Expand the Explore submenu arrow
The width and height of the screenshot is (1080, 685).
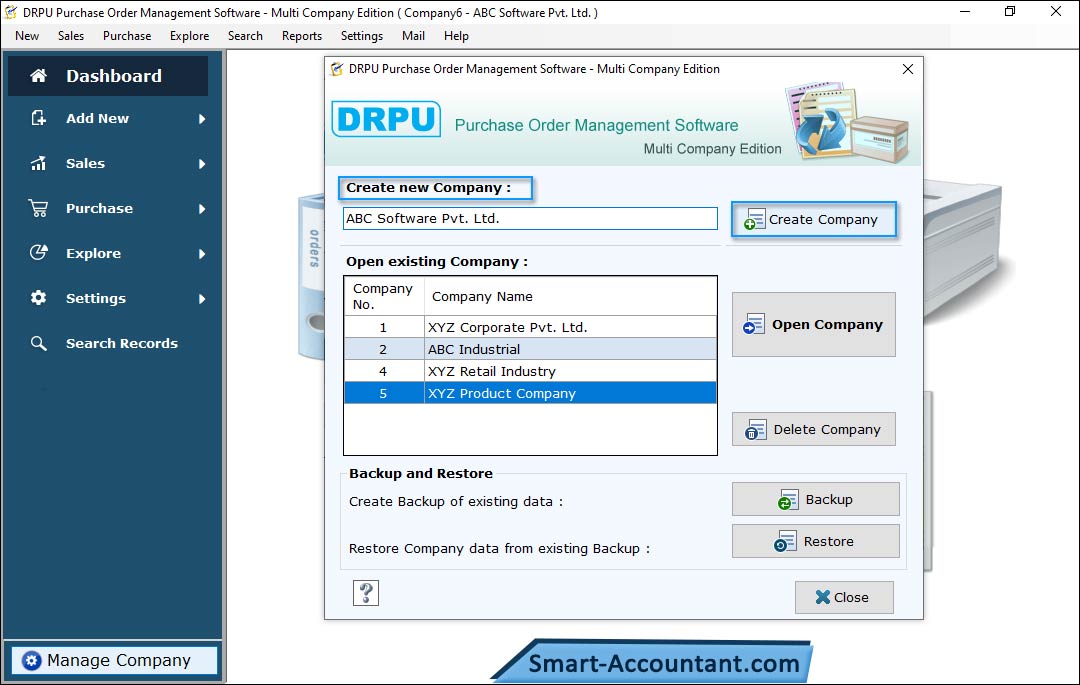coord(202,254)
